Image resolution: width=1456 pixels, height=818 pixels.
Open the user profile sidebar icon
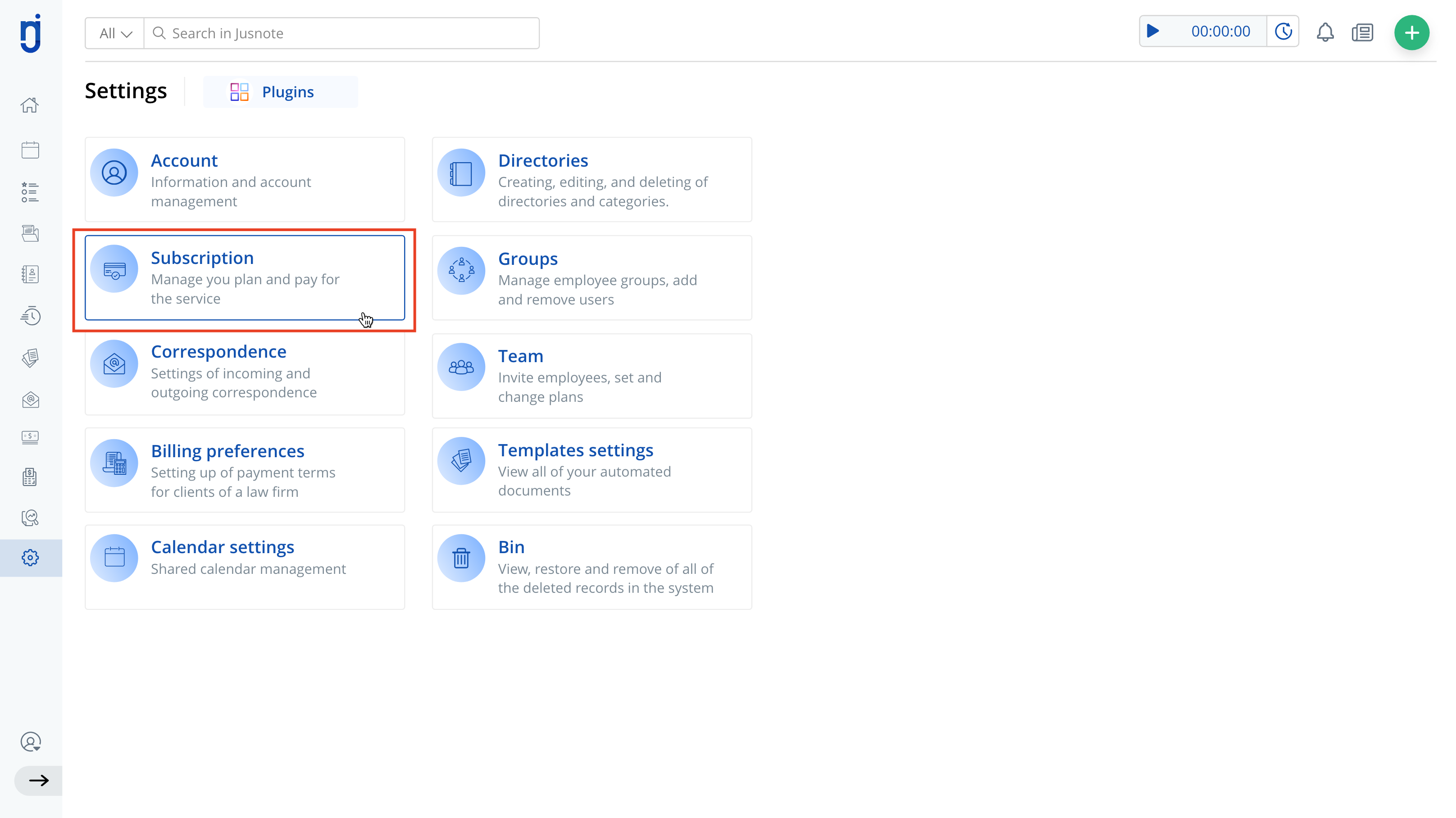(31, 742)
